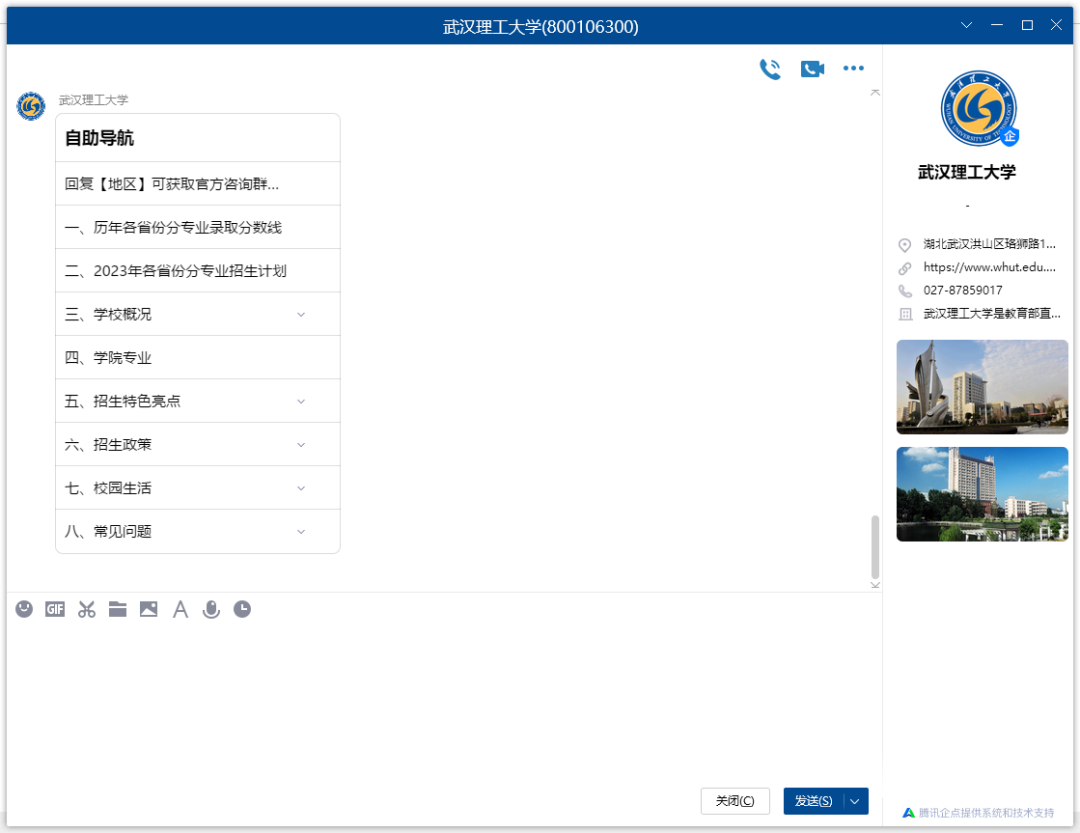Open font settings with the A icon

[180, 609]
